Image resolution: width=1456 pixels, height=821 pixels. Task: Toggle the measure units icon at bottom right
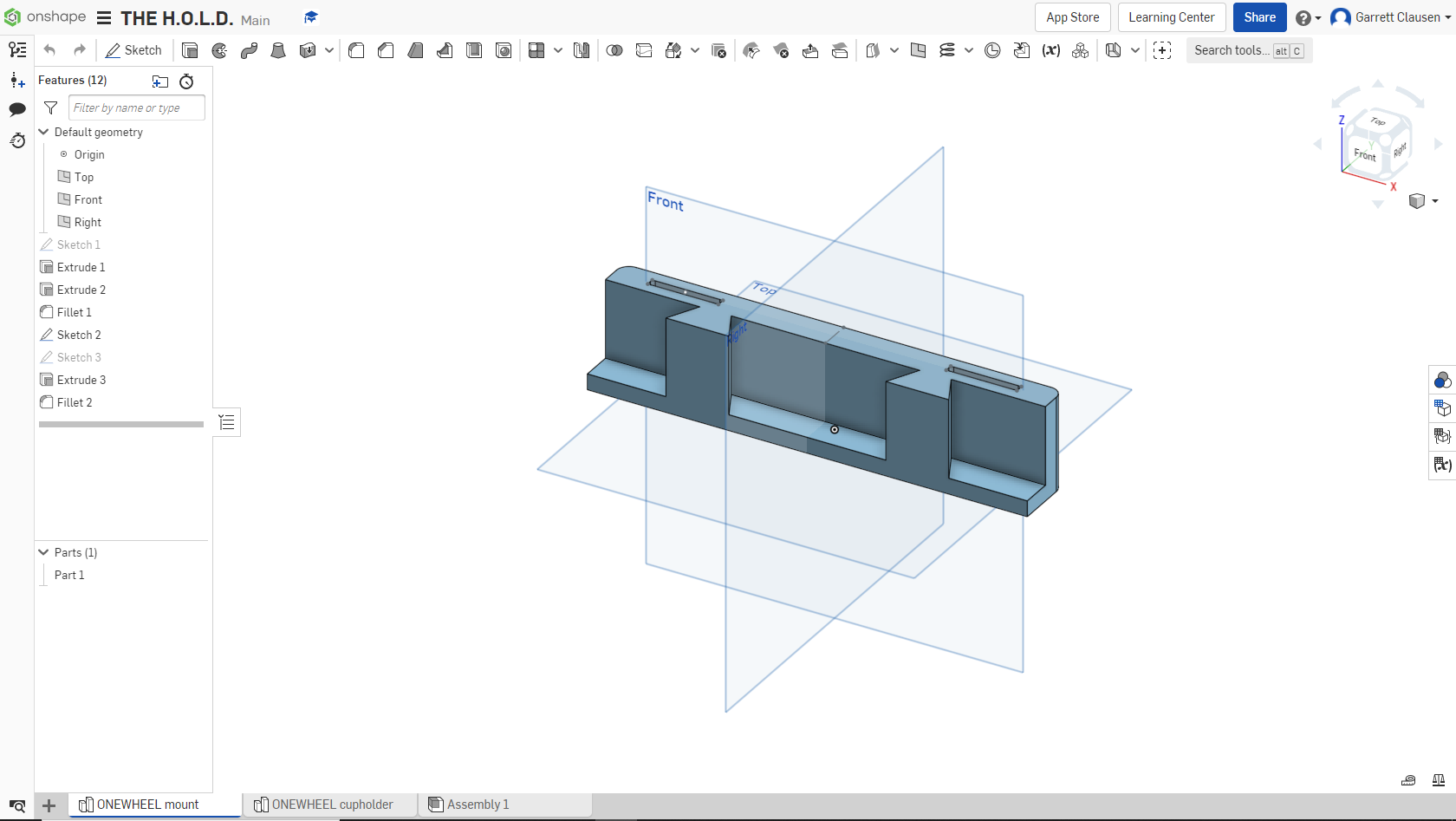point(1408,780)
